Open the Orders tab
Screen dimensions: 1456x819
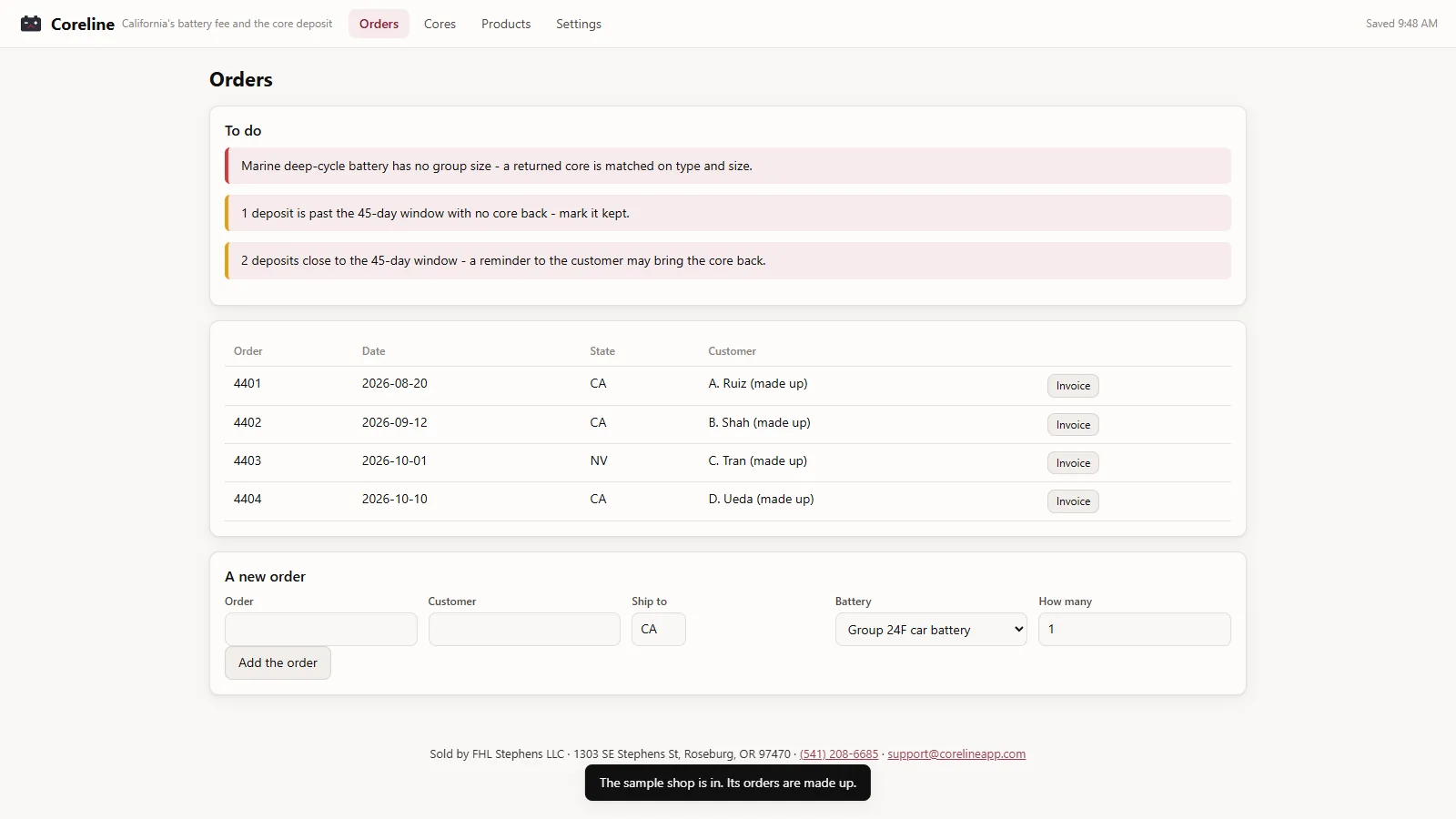pyautogui.click(x=379, y=24)
